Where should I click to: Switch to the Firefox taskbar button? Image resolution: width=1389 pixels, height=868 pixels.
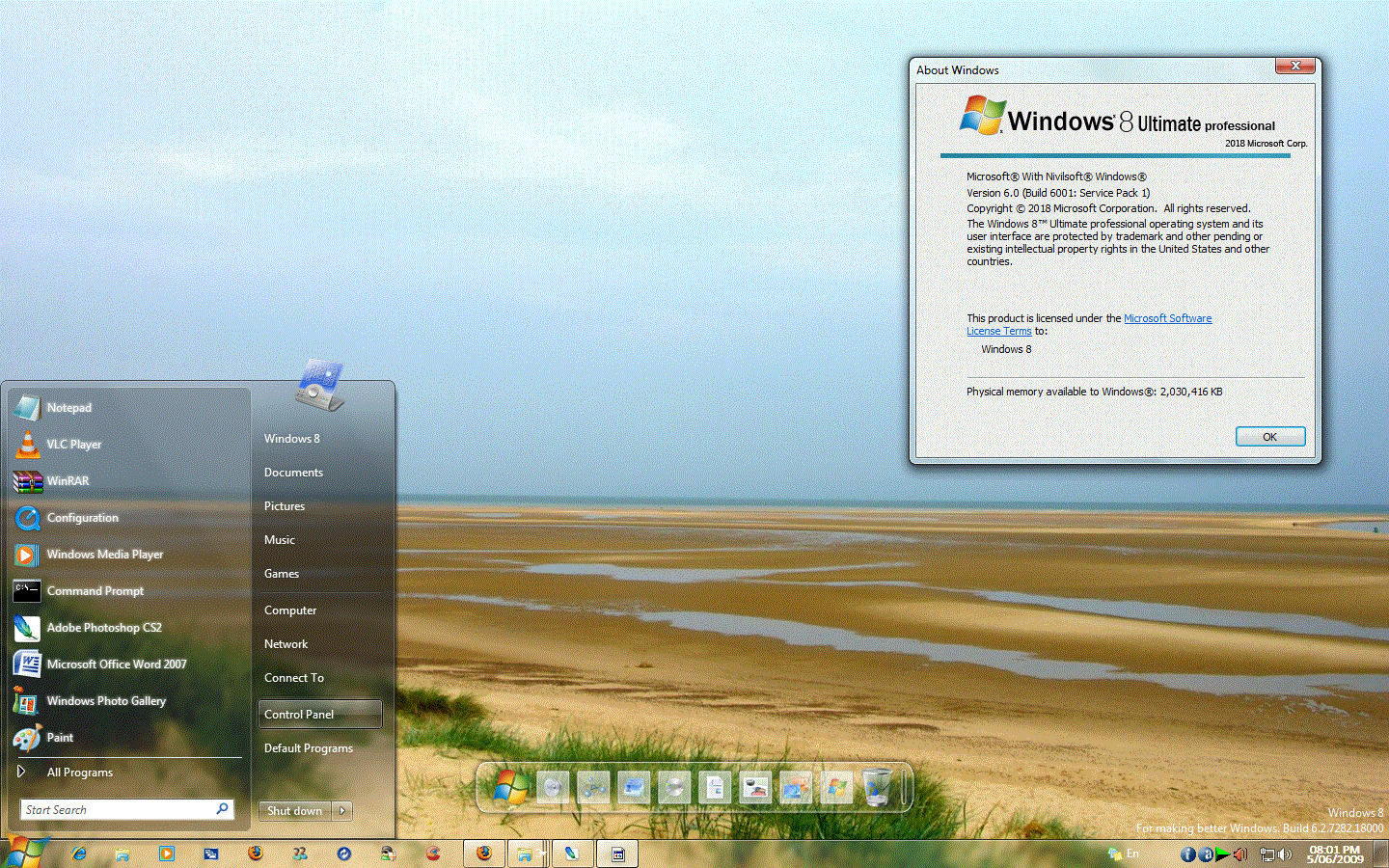484,854
